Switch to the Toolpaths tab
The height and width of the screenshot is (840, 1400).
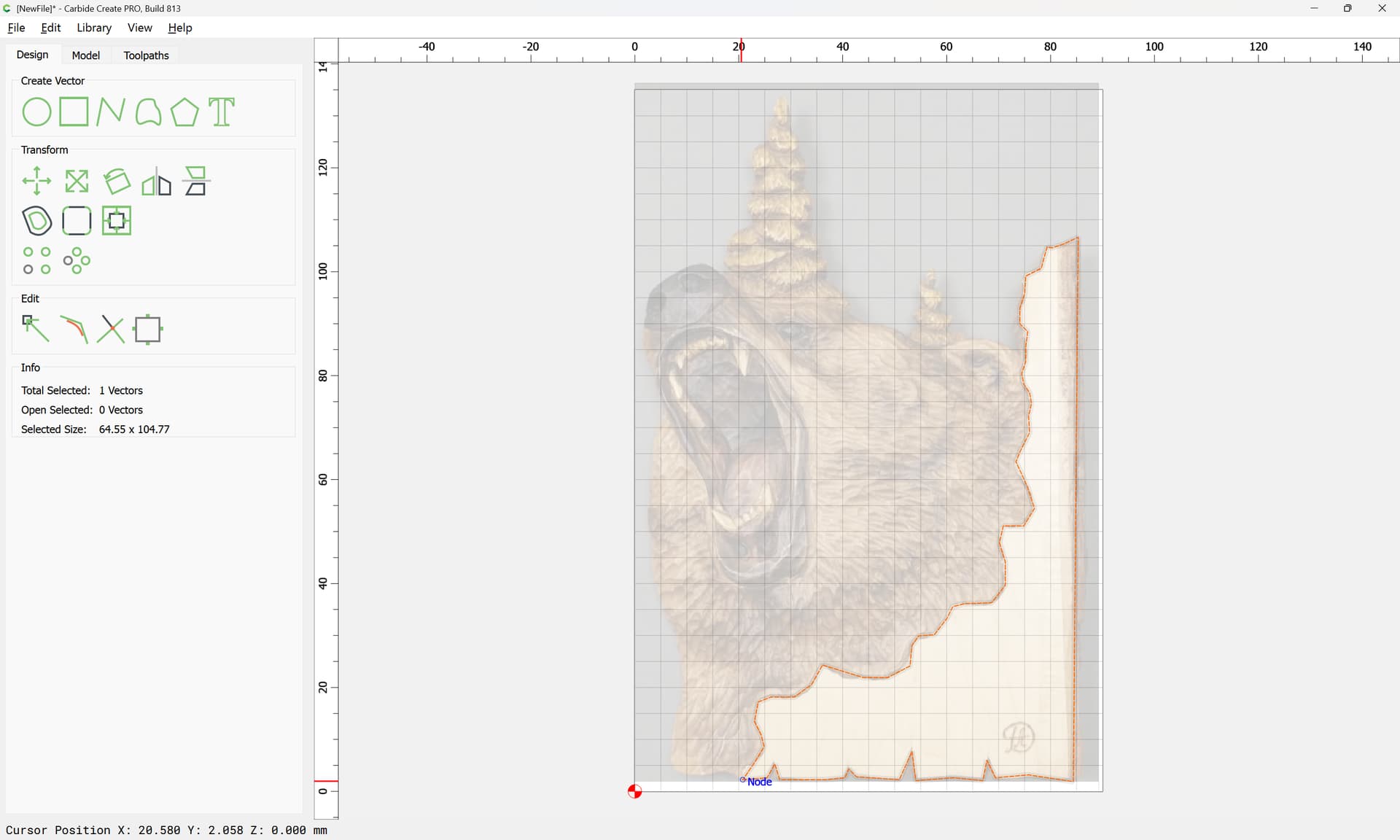(x=146, y=55)
